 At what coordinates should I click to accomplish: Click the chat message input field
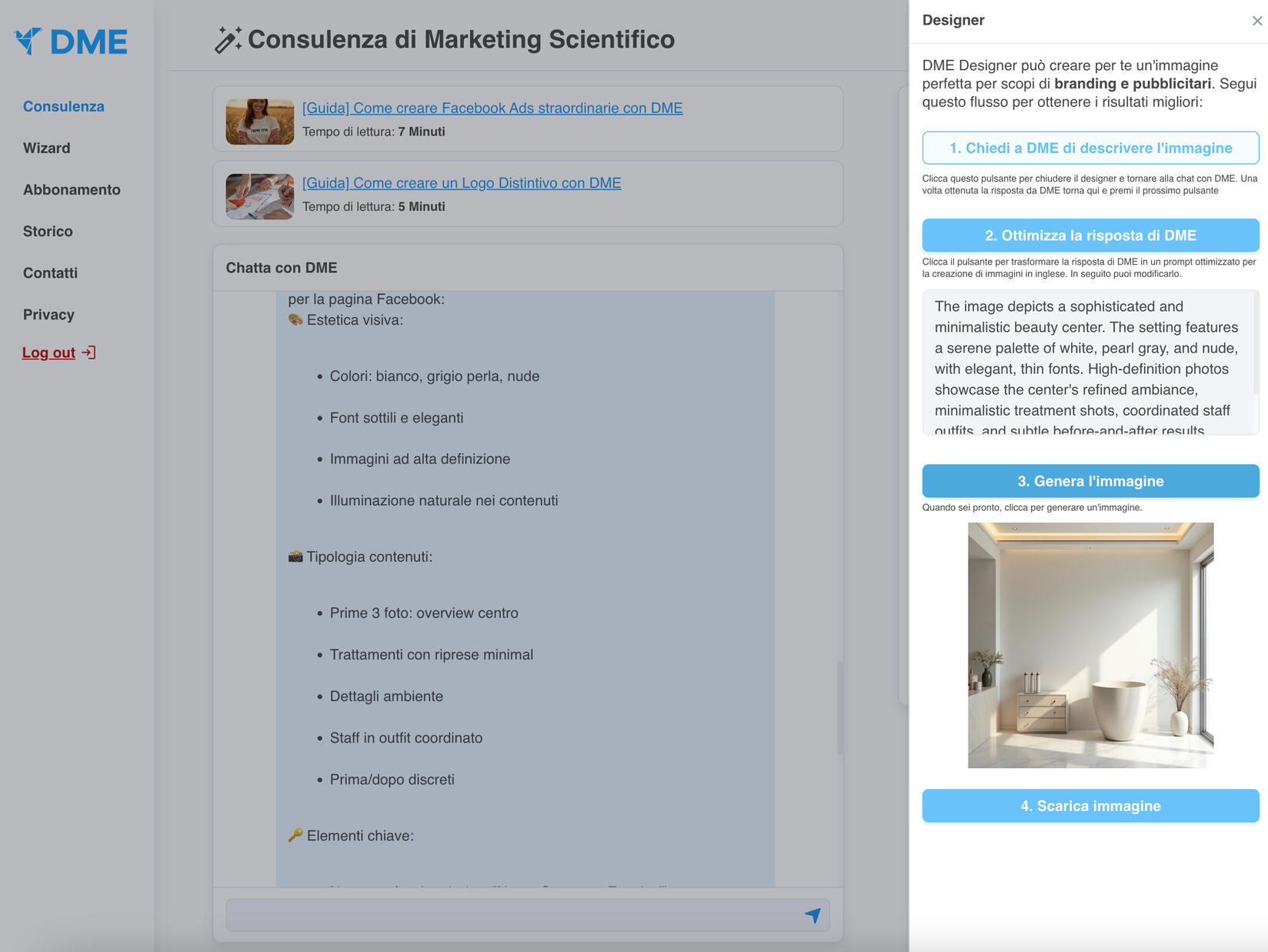[x=512, y=915]
